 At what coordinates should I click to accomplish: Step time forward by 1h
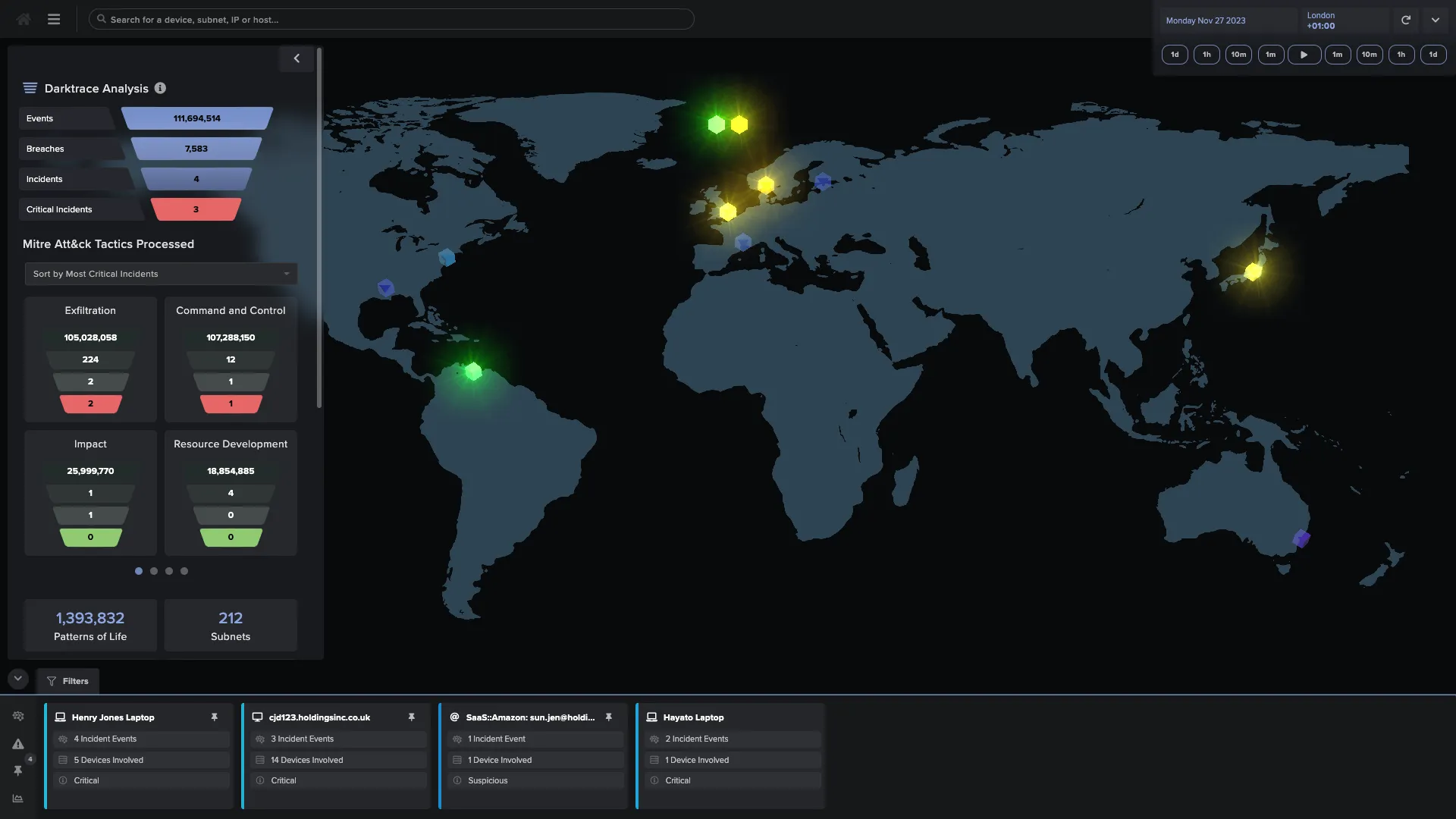click(x=1401, y=55)
